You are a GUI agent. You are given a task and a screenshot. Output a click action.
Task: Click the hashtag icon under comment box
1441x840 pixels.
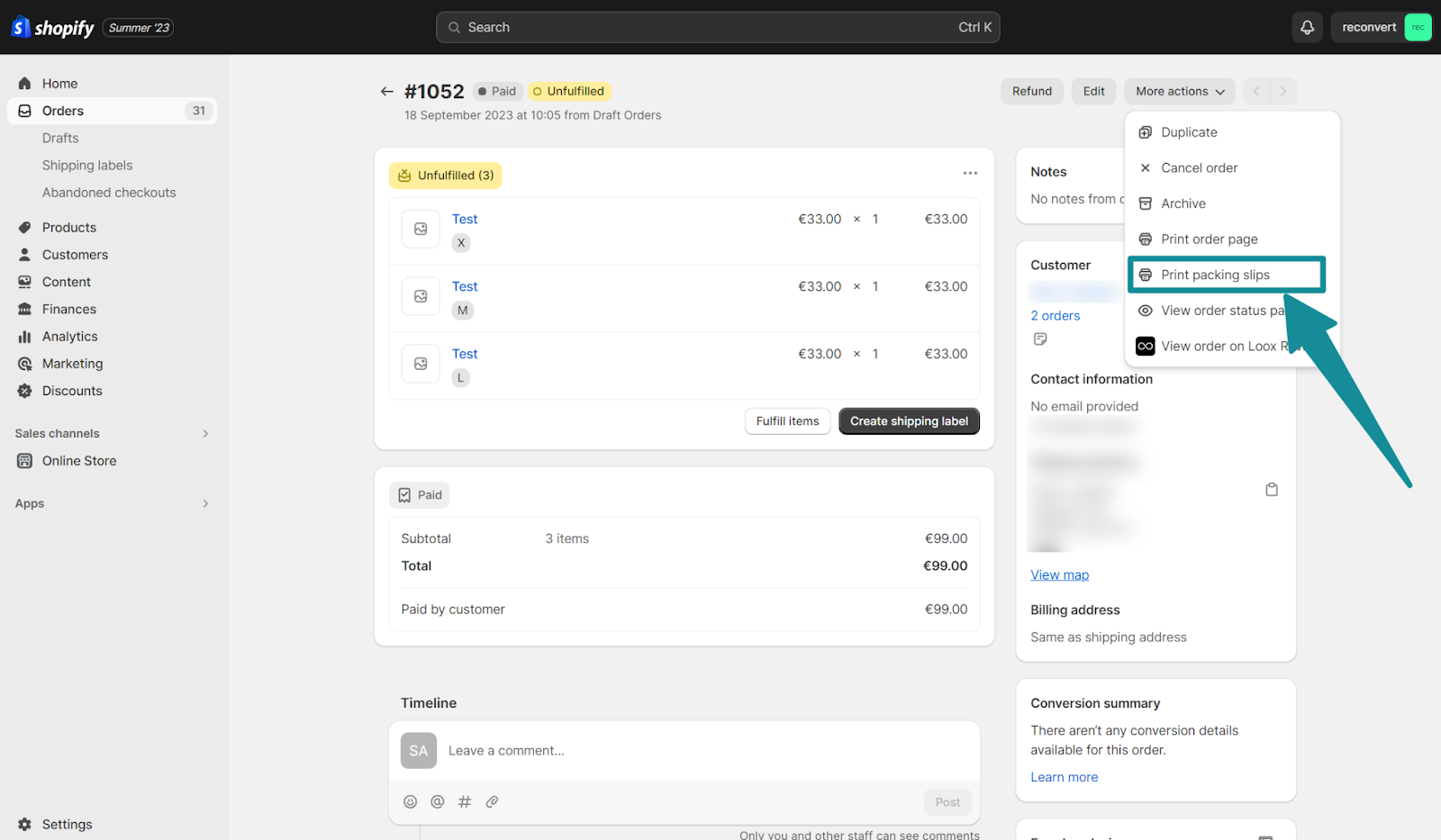pyautogui.click(x=465, y=801)
